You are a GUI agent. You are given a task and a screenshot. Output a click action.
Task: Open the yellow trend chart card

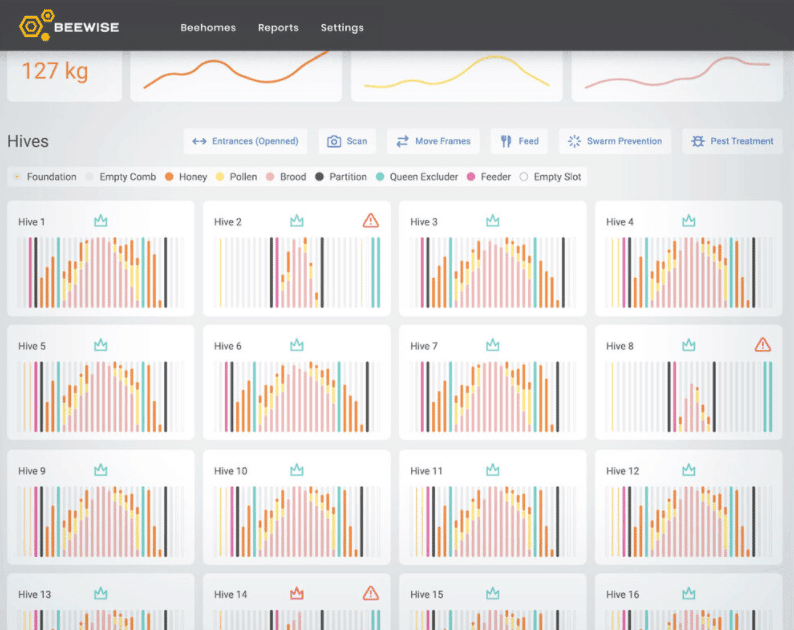pos(457,76)
